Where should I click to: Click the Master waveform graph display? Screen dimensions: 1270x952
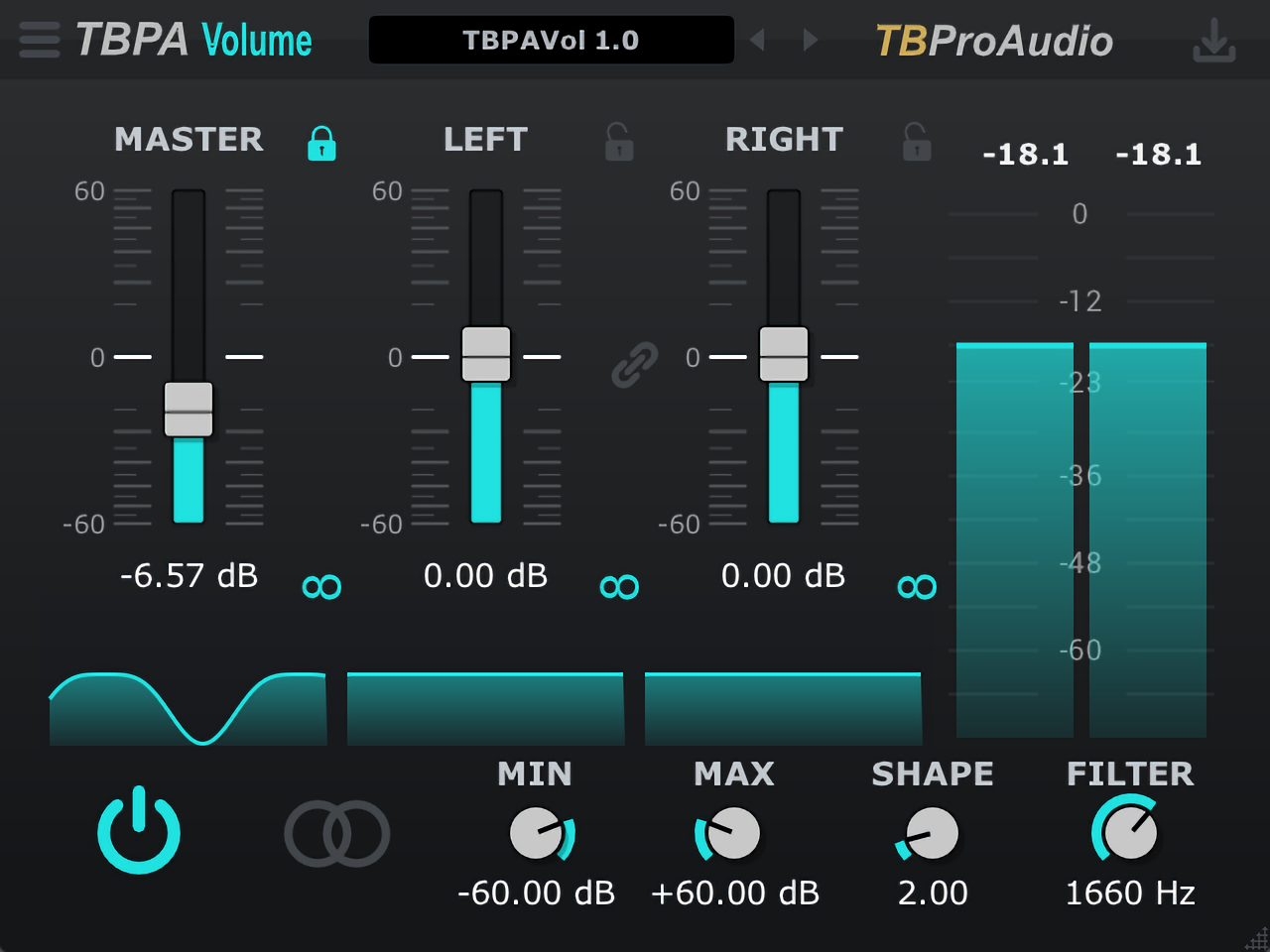pyautogui.click(x=189, y=708)
